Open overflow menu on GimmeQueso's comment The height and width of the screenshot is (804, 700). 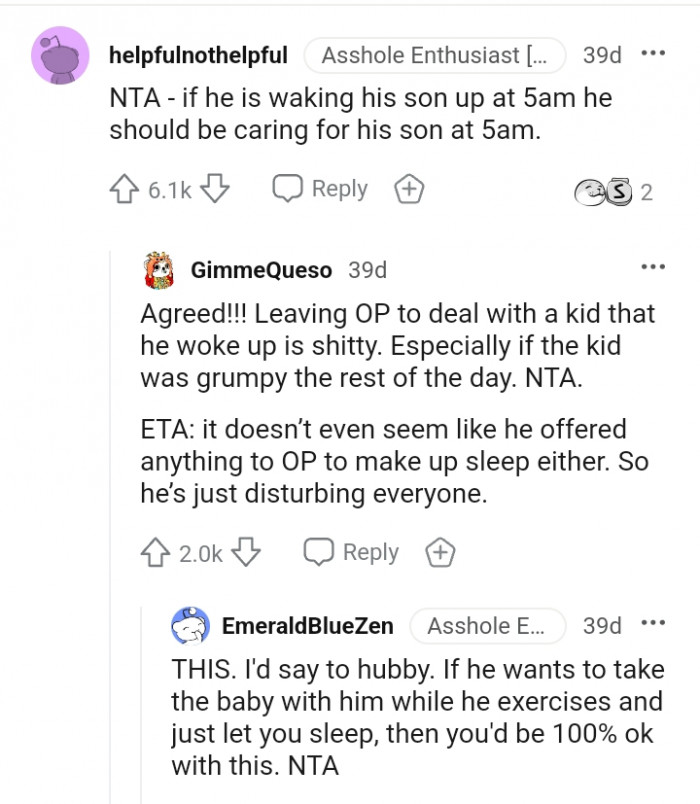click(655, 266)
